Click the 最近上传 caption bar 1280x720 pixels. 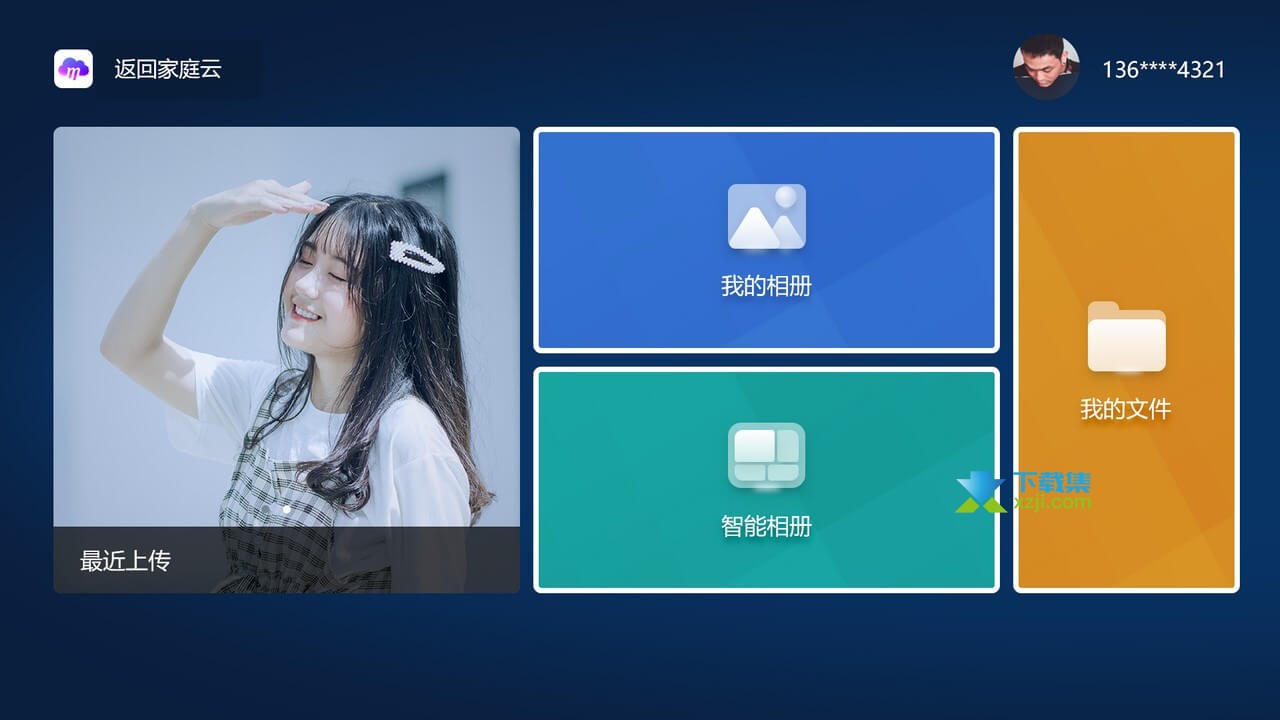coord(287,560)
